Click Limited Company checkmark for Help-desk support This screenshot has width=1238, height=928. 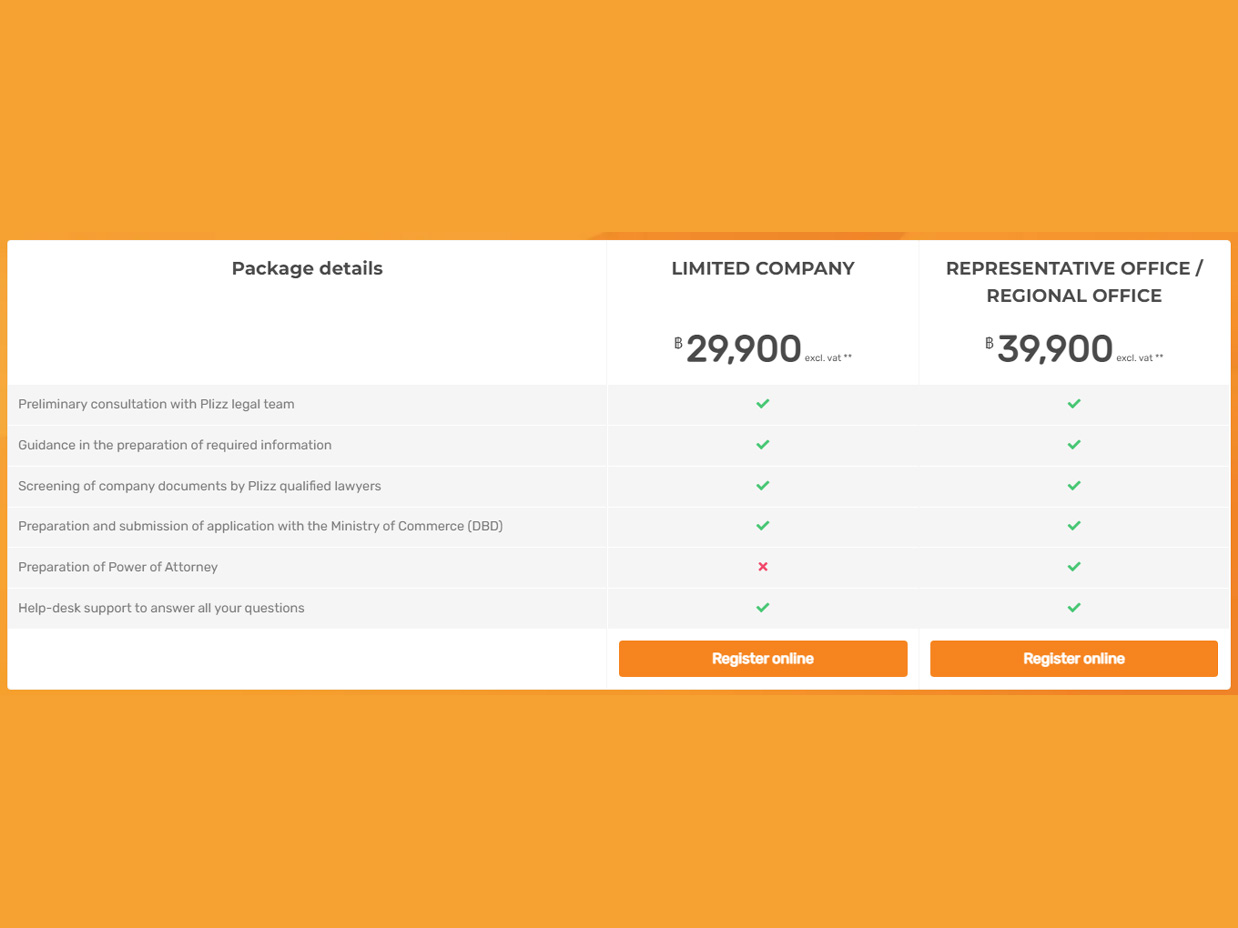coord(763,608)
